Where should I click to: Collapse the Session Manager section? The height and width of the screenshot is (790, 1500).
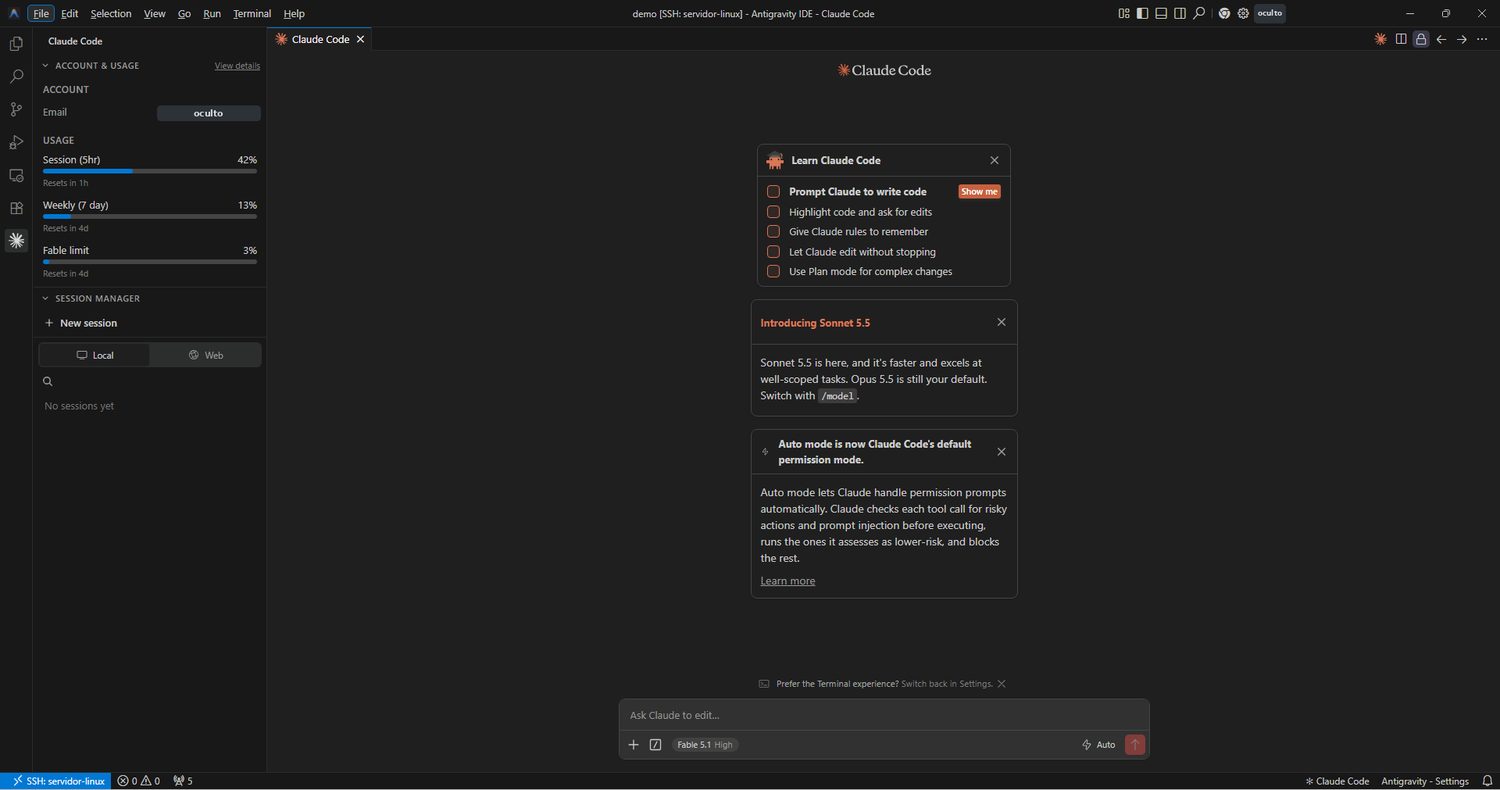tap(91, 298)
